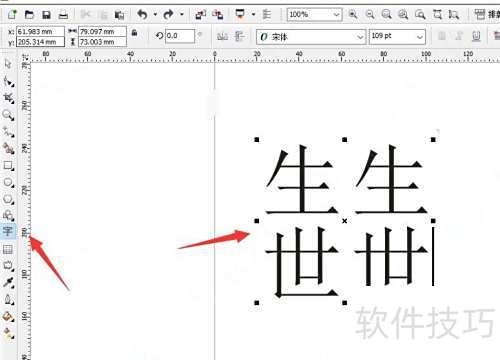
Task: Toggle underline text formatting
Action: coord(476,36)
